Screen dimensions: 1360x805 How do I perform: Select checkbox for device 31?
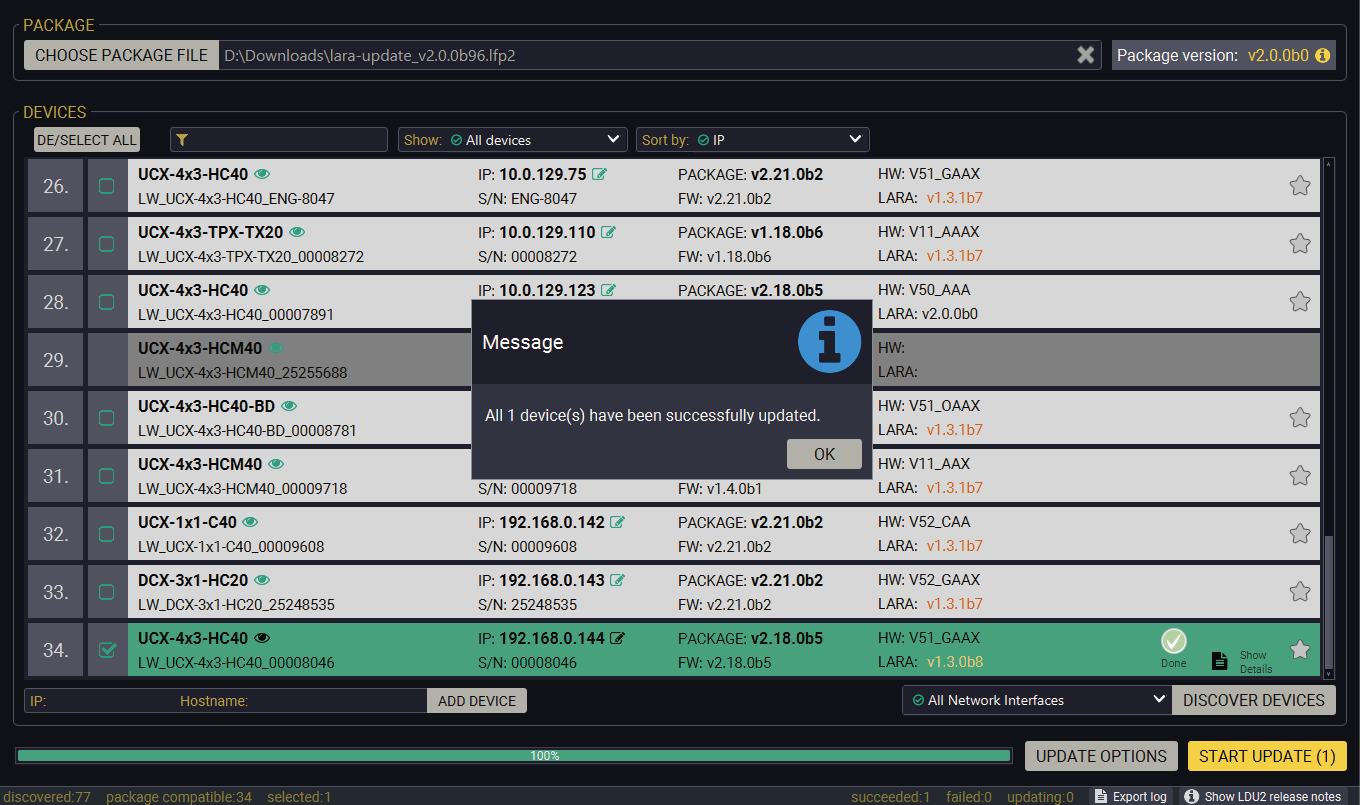tap(106, 476)
